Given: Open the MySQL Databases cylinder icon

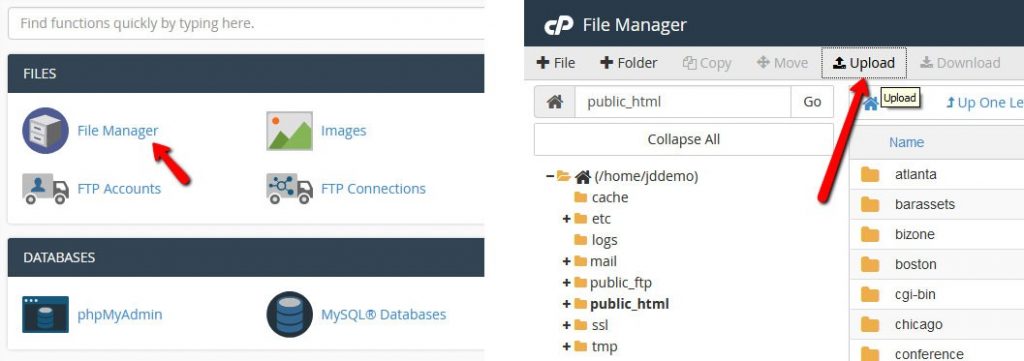Looking at the screenshot, I should coord(289,314).
